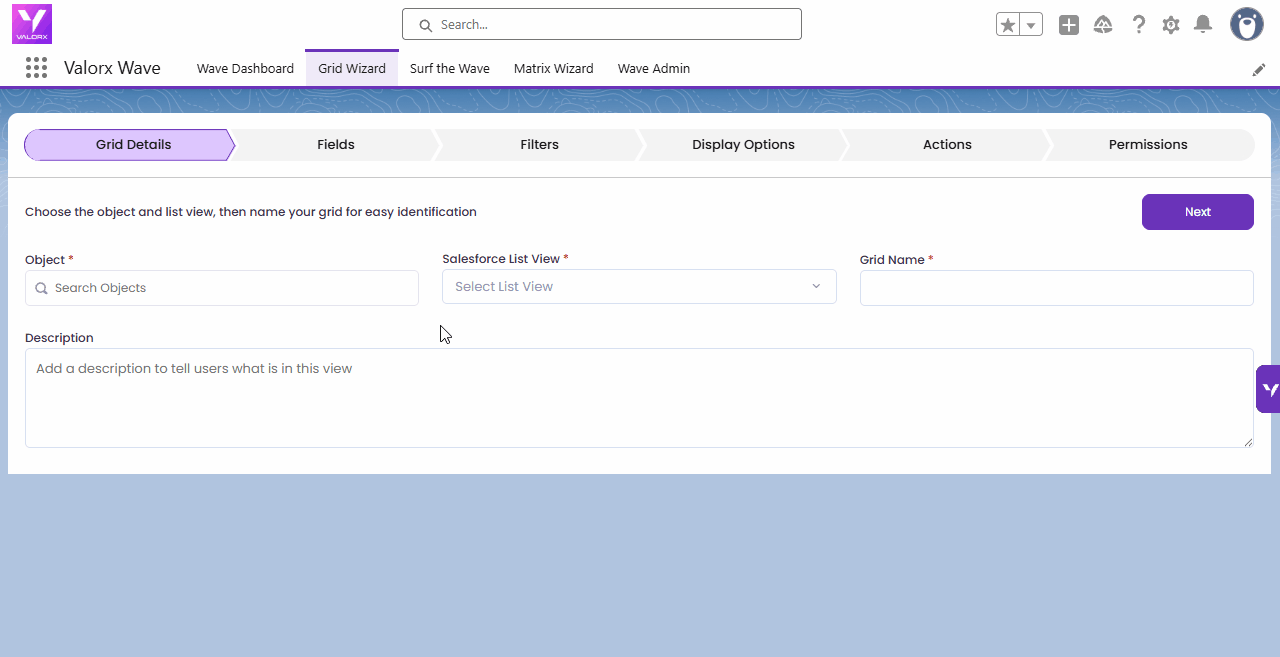Click the Valorx logo in header
This screenshot has width=1280, height=657.
coord(32,24)
